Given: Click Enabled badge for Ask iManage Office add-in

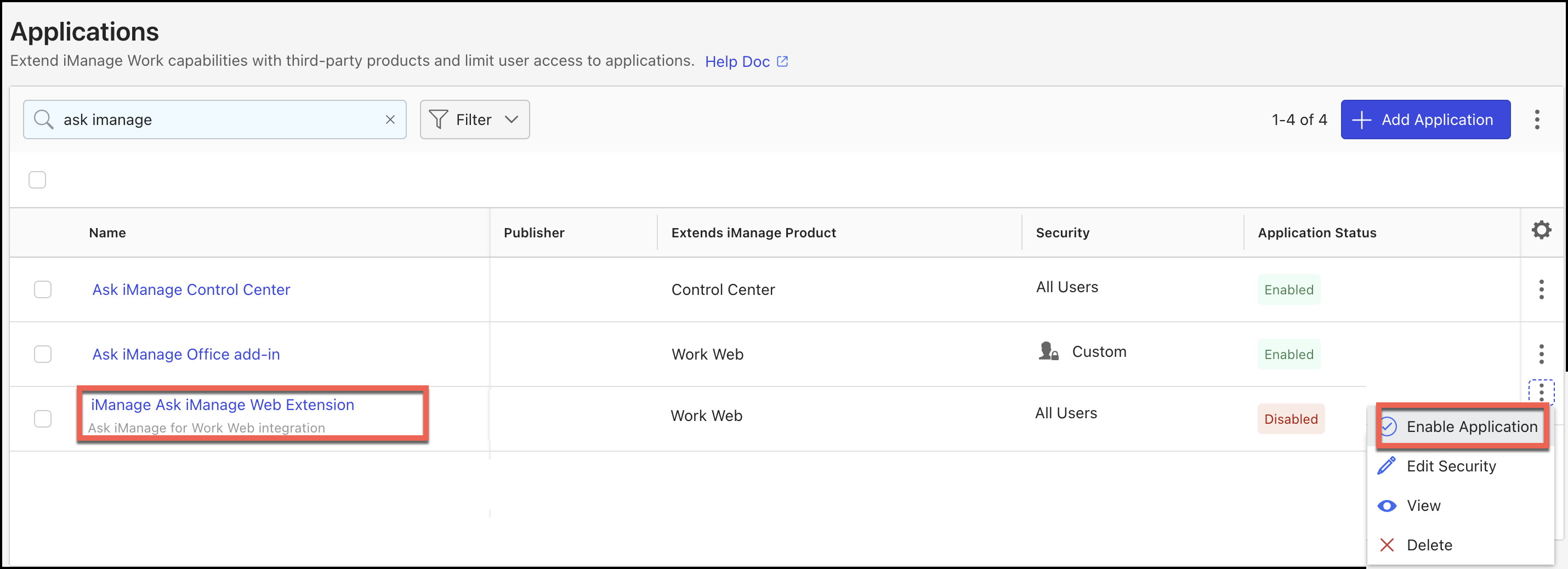Looking at the screenshot, I should tap(1288, 354).
